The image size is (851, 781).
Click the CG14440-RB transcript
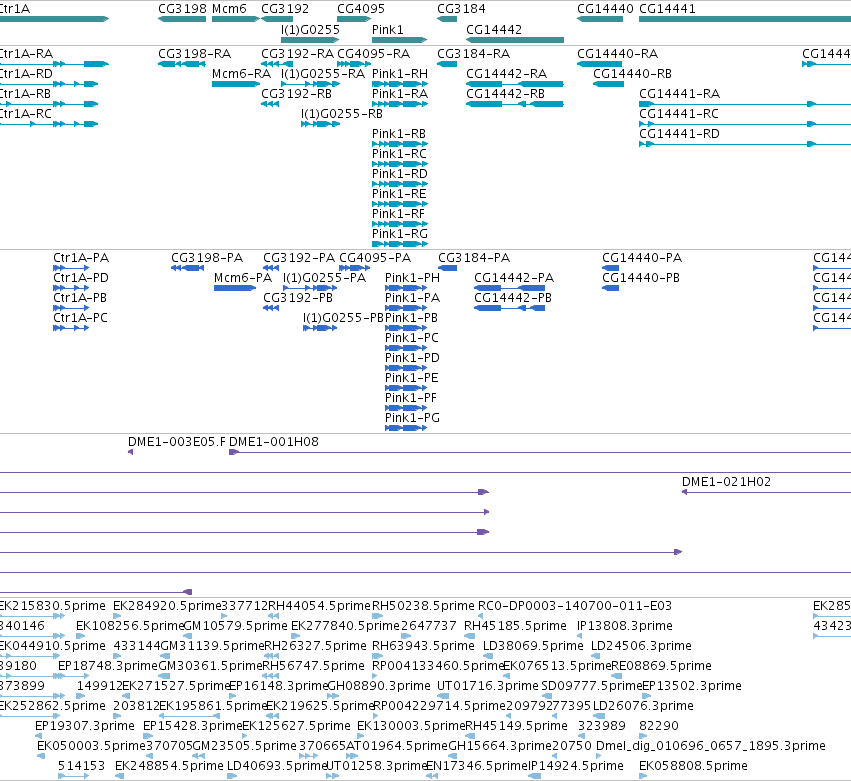[608, 84]
